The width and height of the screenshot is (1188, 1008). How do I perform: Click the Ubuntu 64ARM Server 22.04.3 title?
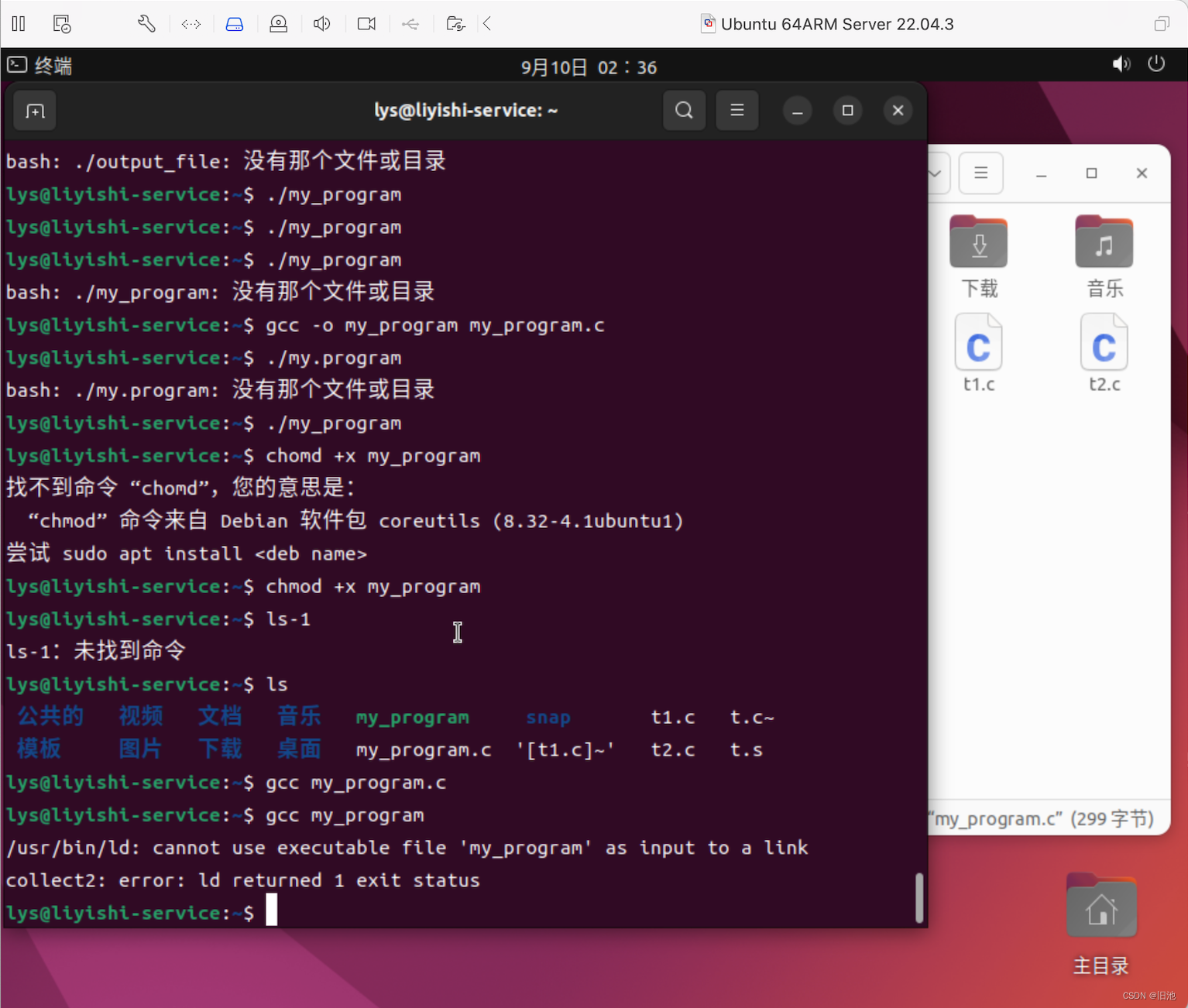[837, 24]
